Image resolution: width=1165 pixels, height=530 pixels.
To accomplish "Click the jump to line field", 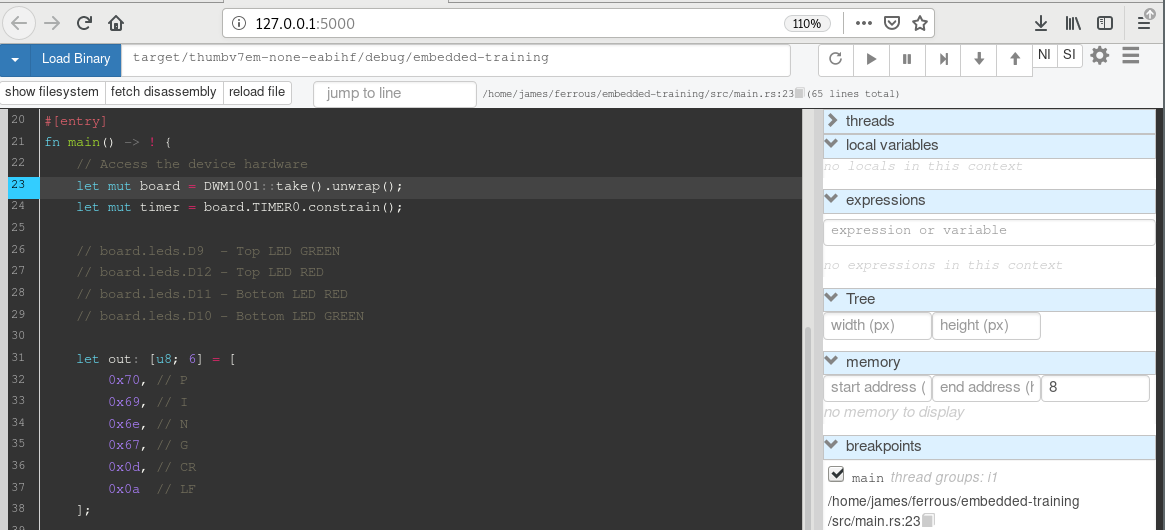I will pos(394,93).
